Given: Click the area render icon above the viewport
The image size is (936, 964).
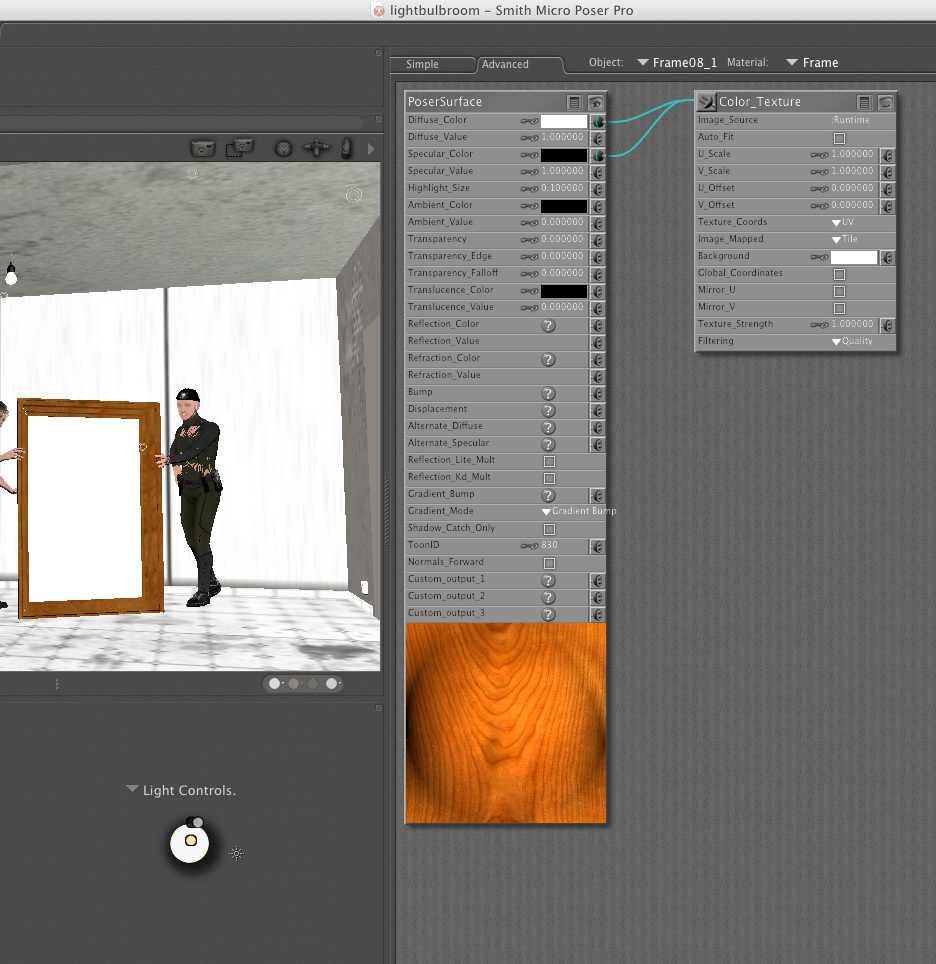Looking at the screenshot, I should pos(240,148).
